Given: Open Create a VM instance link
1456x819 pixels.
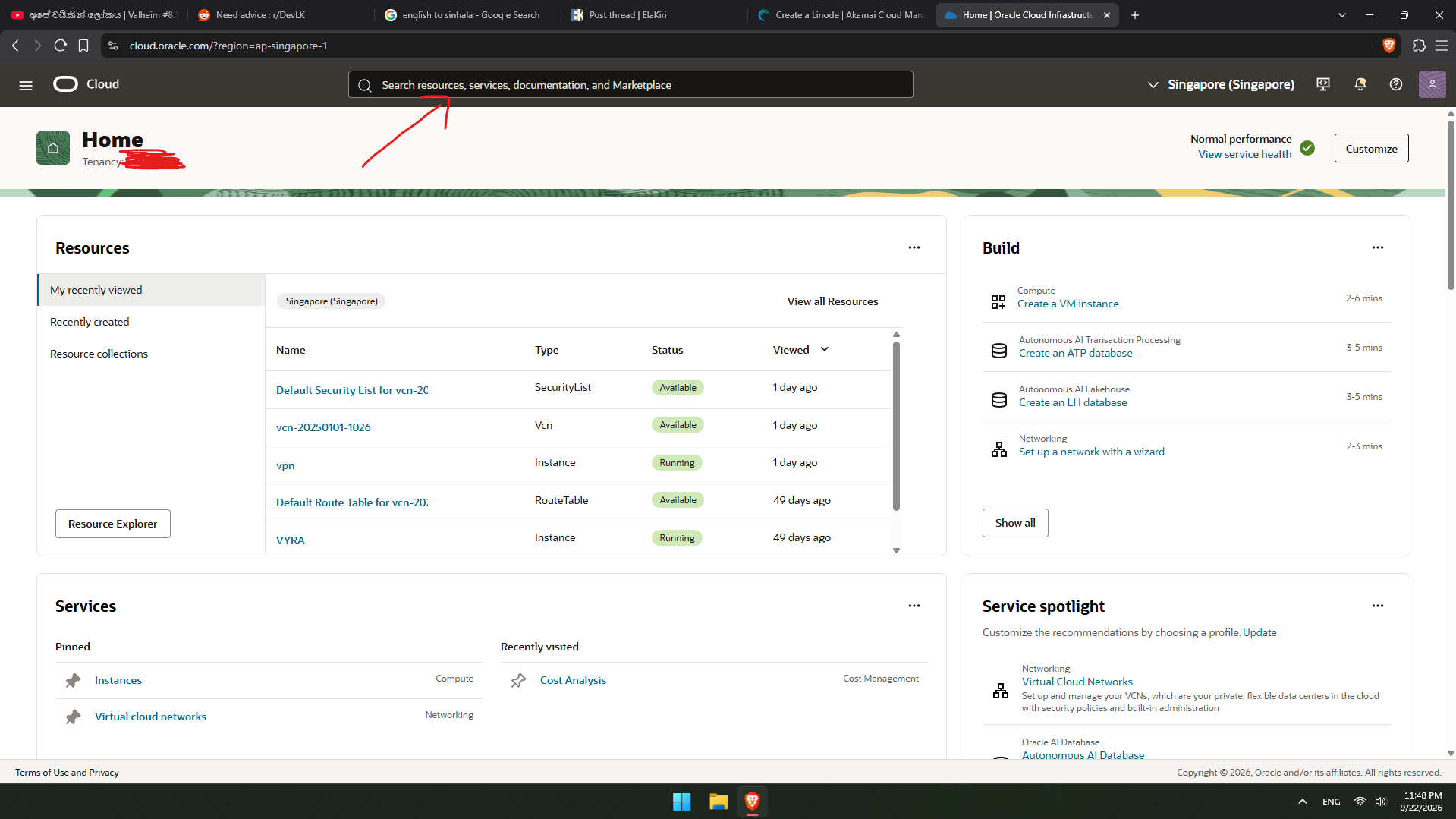Looking at the screenshot, I should pyautogui.click(x=1068, y=304).
